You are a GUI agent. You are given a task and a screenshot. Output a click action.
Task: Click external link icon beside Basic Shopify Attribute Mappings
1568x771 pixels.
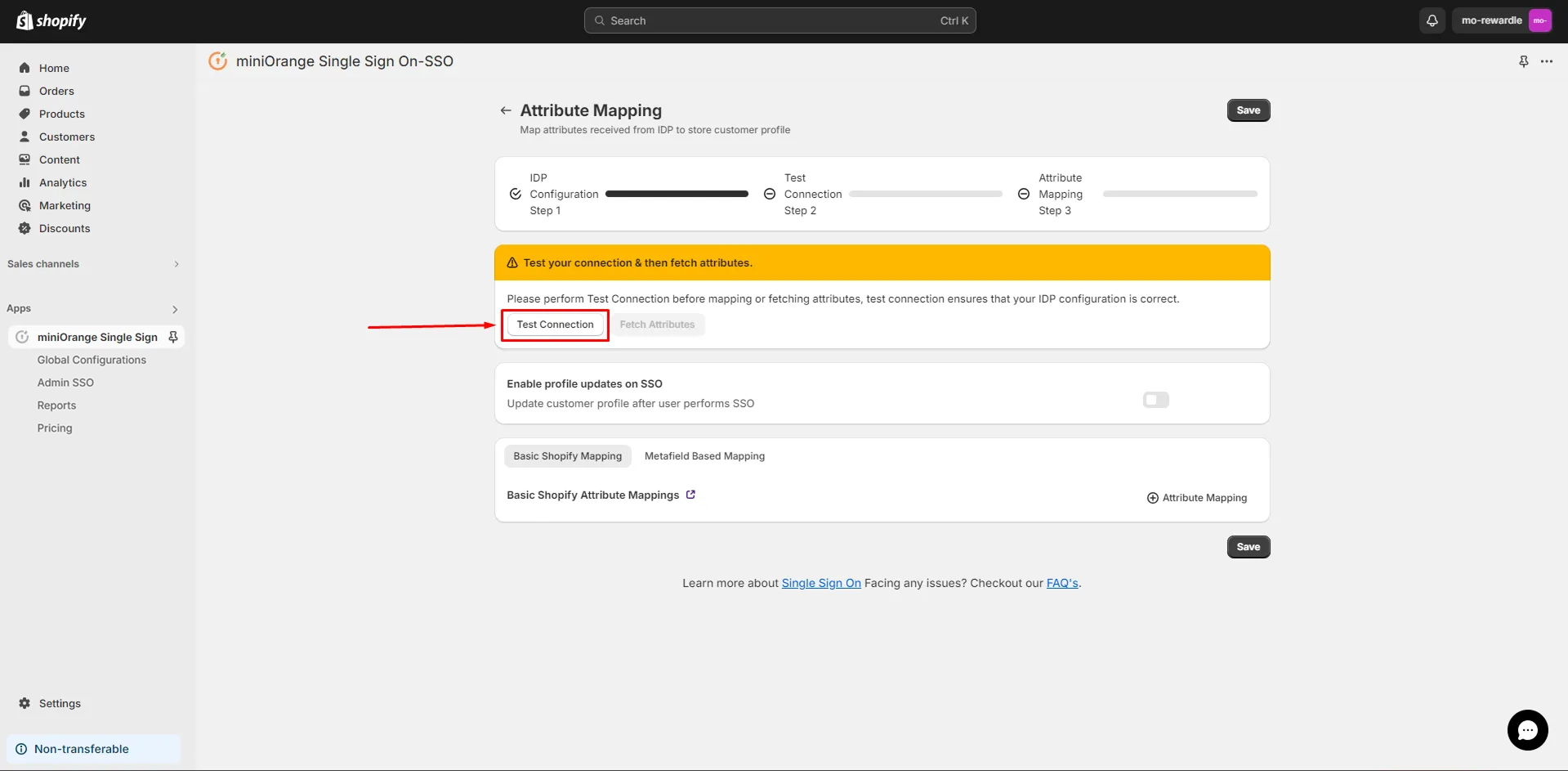pos(690,494)
